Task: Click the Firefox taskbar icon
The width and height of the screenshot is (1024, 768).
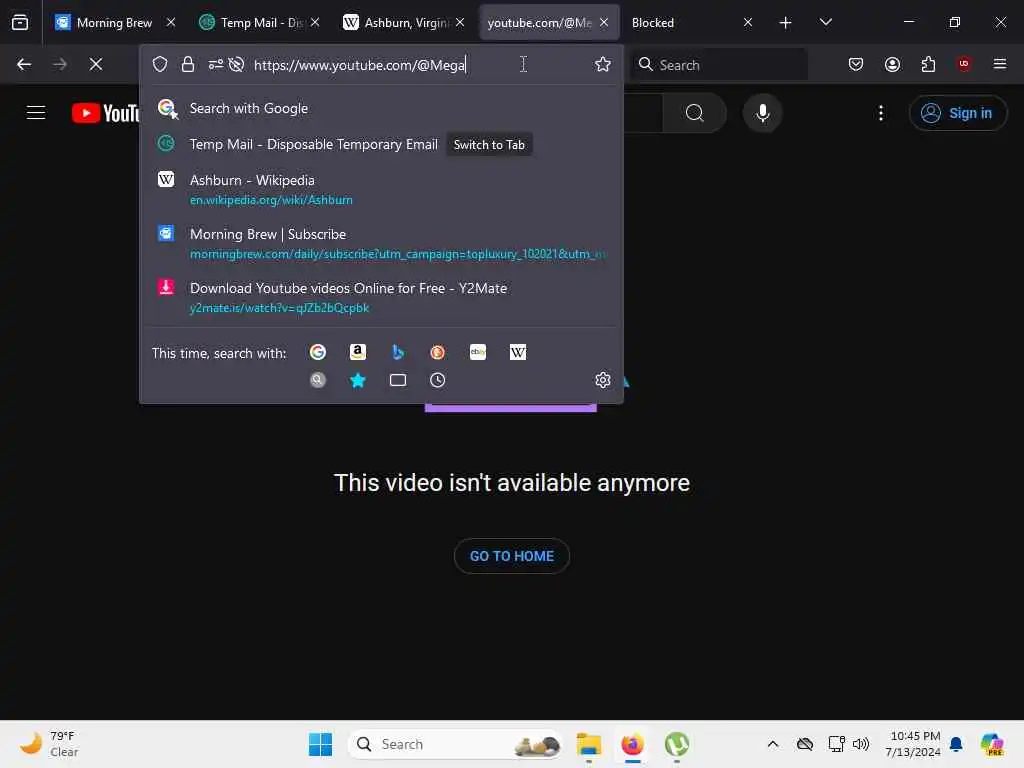Action: point(632,744)
